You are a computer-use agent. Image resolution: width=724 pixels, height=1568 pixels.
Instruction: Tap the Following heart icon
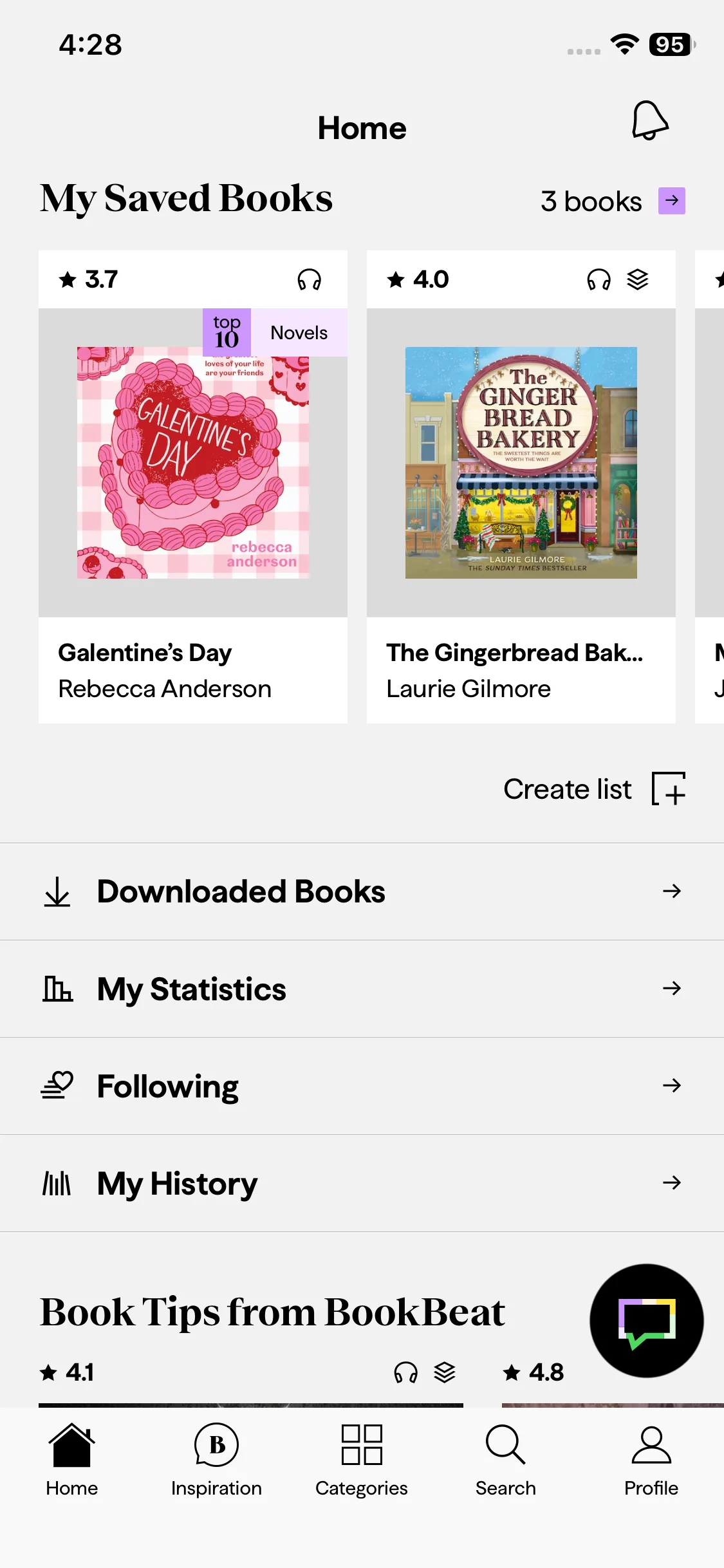(x=57, y=1085)
